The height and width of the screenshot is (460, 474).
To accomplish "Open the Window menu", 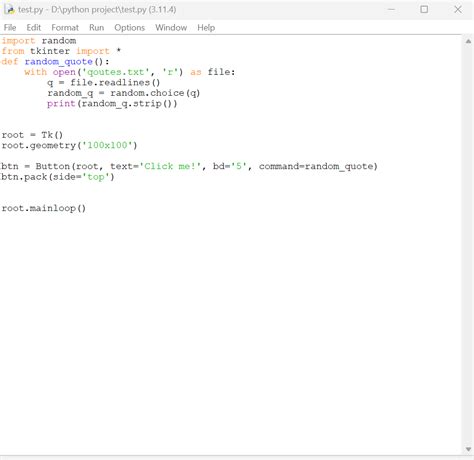I will coord(171,28).
